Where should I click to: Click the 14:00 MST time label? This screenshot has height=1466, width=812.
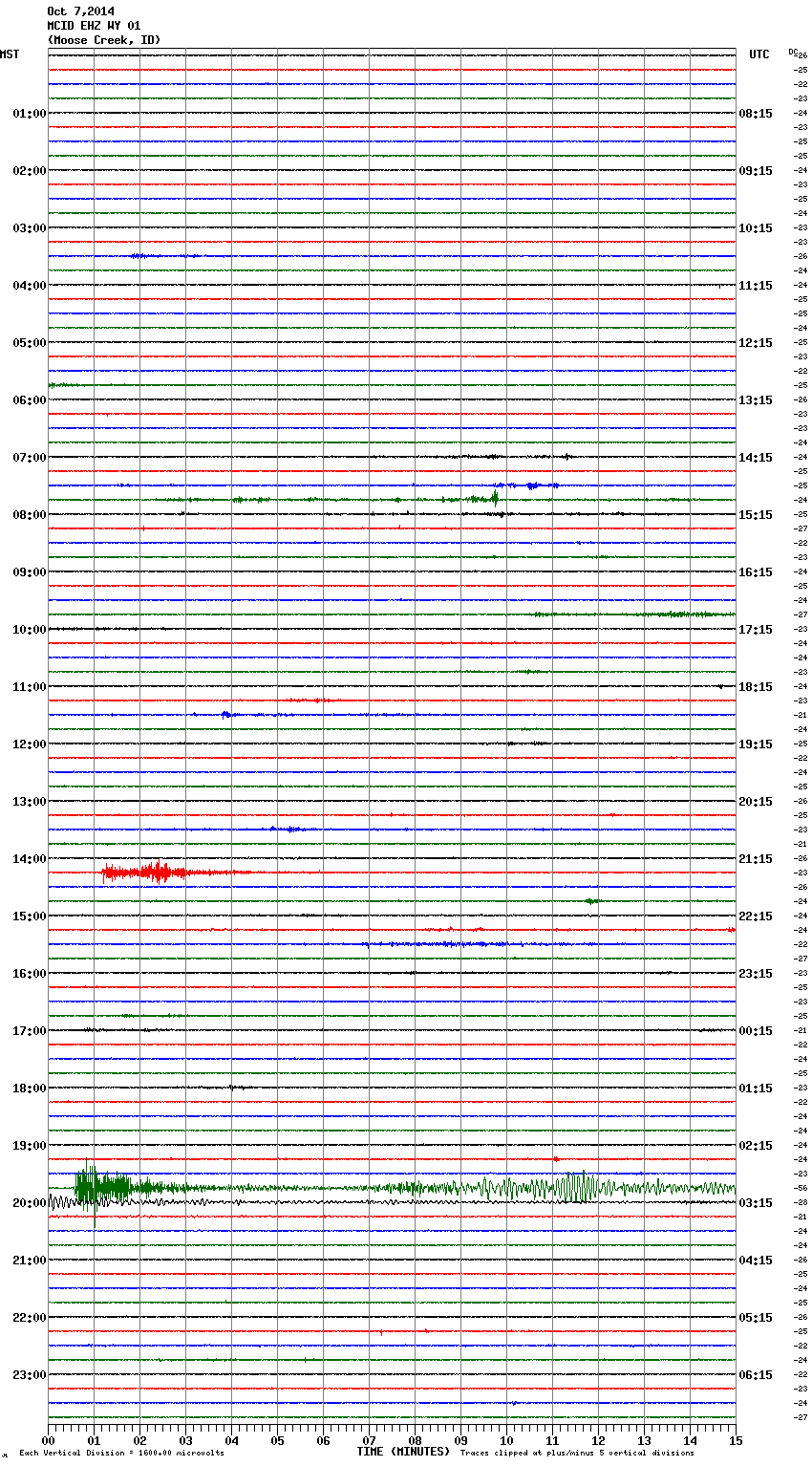[29, 858]
